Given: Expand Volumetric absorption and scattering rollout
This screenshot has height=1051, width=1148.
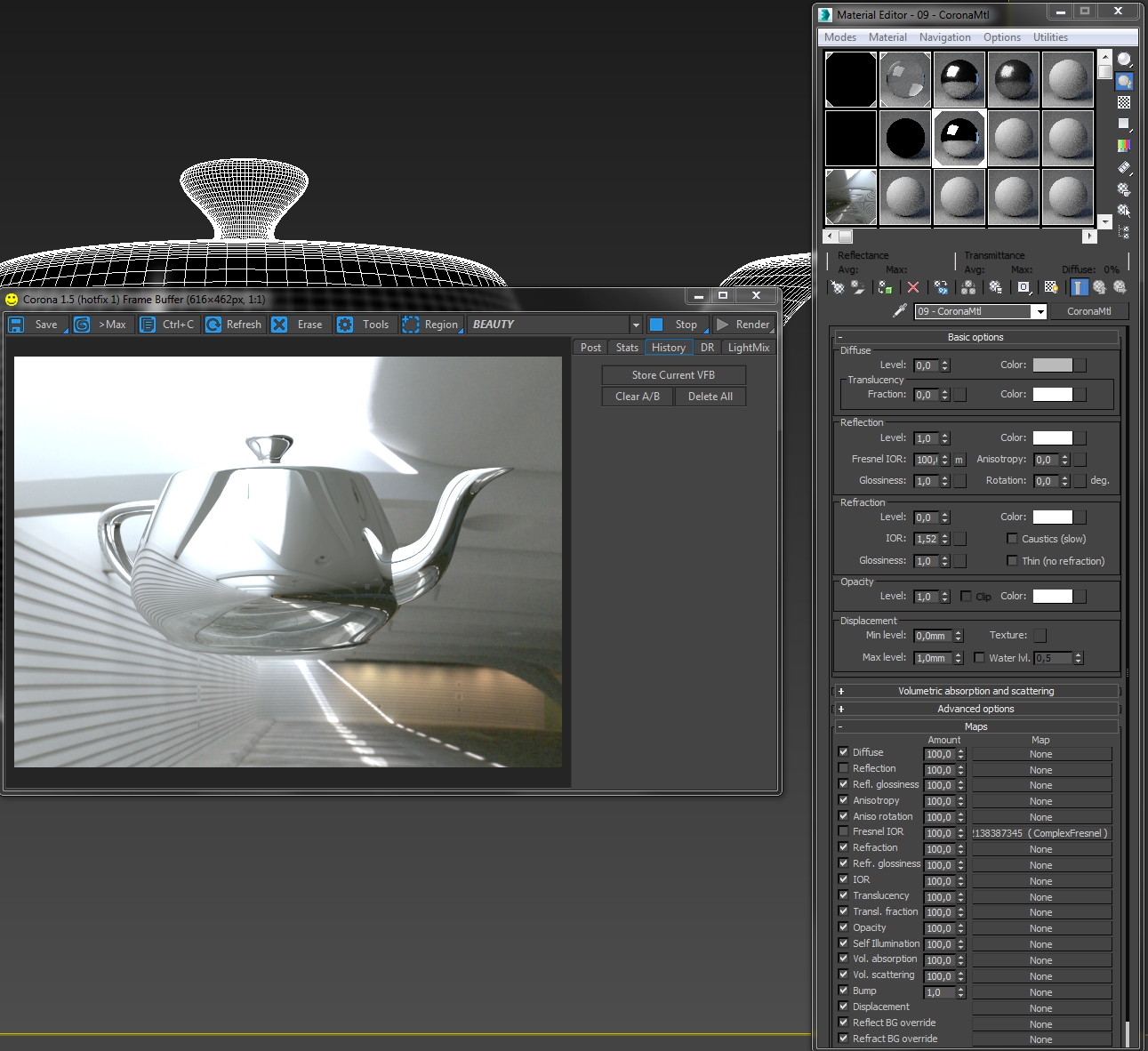Looking at the screenshot, I should pos(975,691).
